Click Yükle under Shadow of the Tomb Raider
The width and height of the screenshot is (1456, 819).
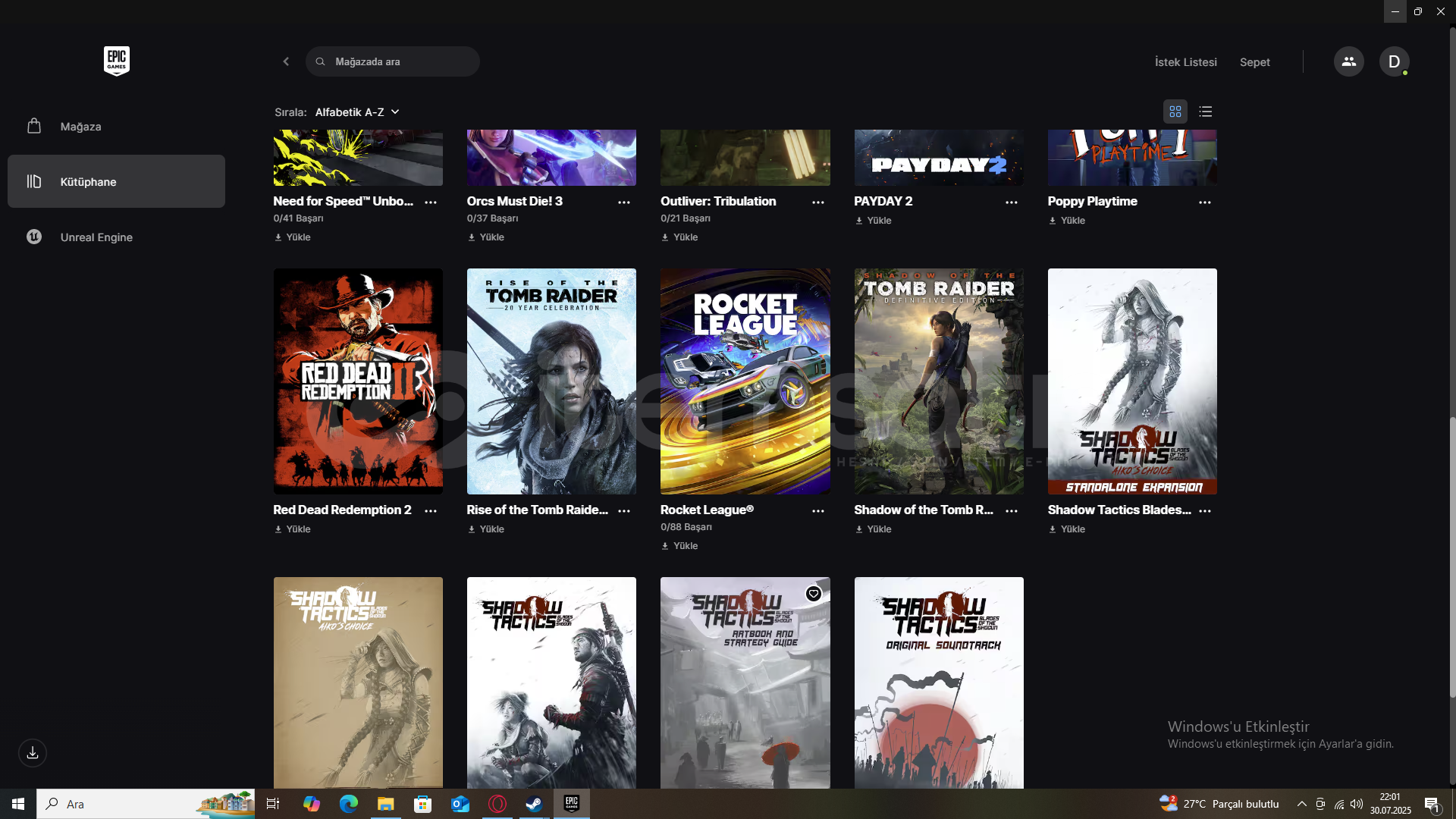(x=874, y=529)
